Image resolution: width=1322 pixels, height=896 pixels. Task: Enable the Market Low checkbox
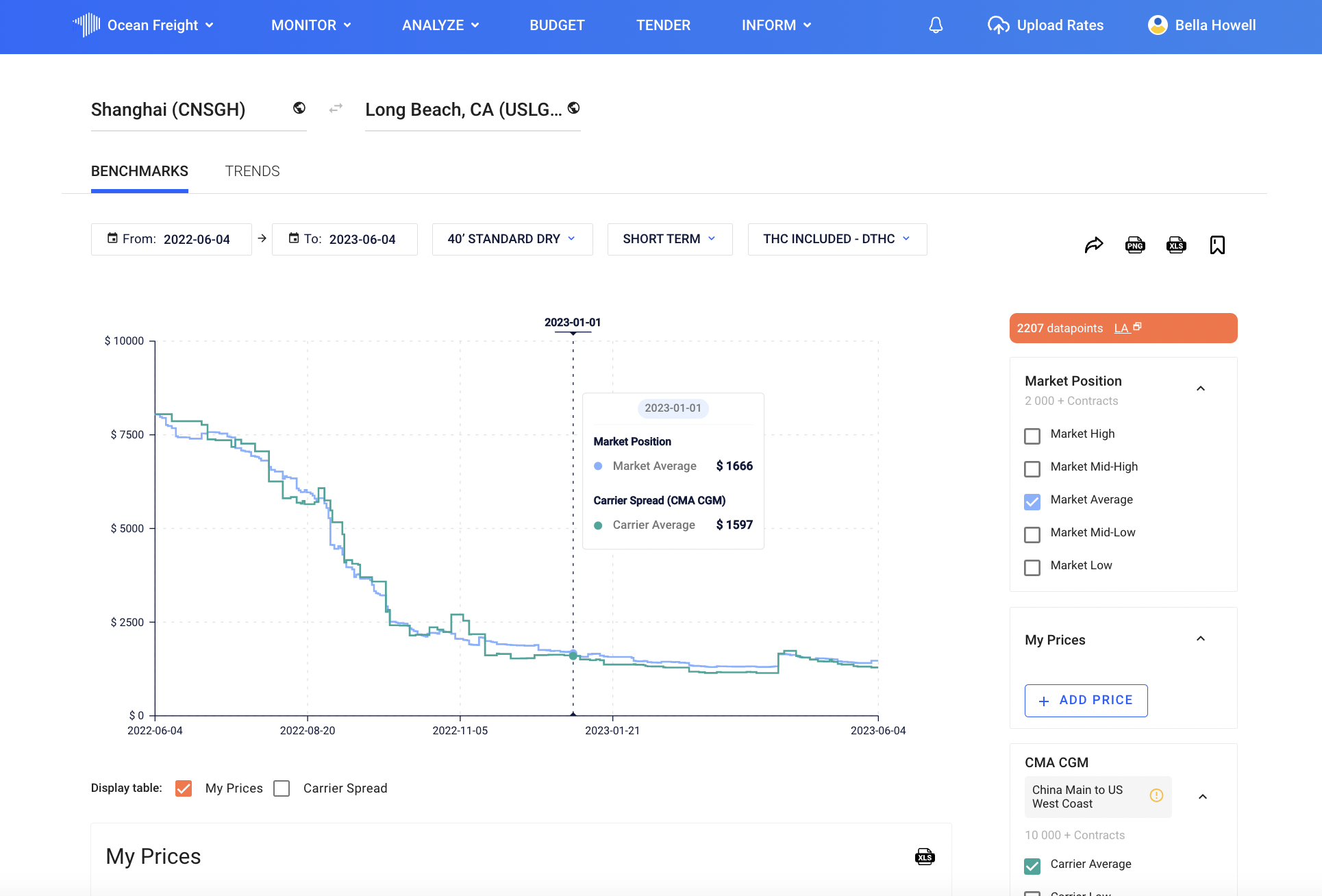[1032, 567]
